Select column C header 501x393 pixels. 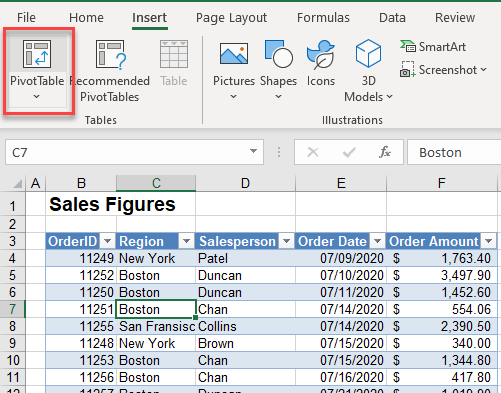tap(156, 183)
